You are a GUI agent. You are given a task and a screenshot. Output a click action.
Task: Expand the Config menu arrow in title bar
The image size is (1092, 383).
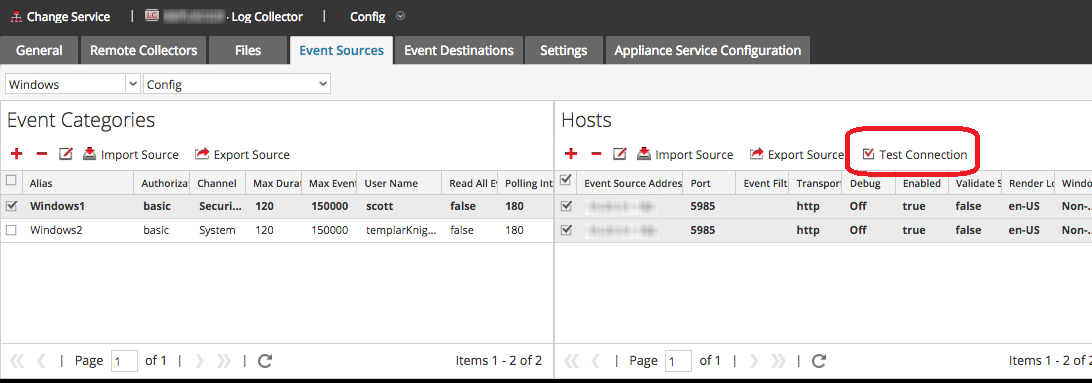[x=400, y=15]
